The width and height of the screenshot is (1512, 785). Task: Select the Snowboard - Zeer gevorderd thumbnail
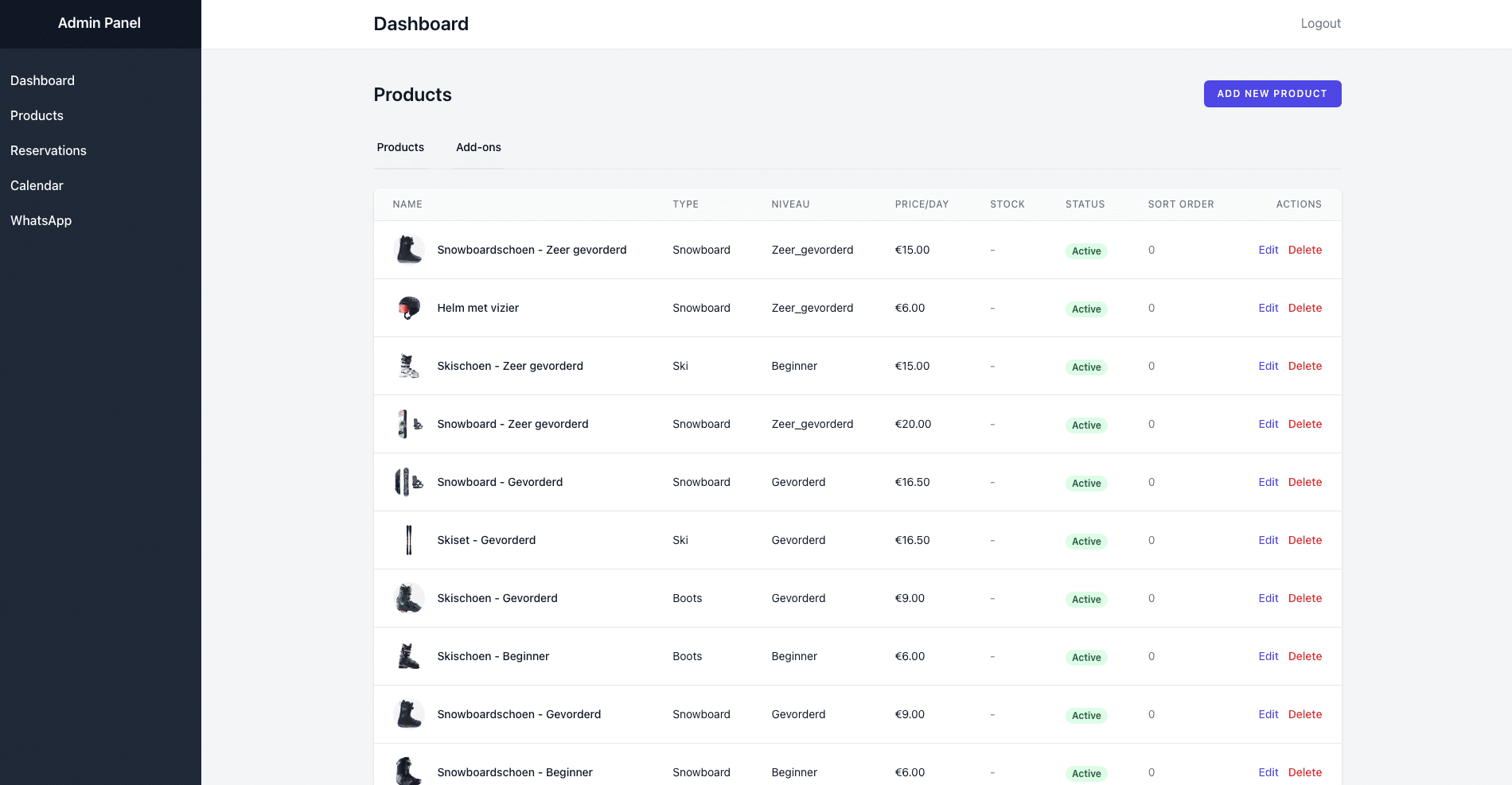[x=409, y=424]
